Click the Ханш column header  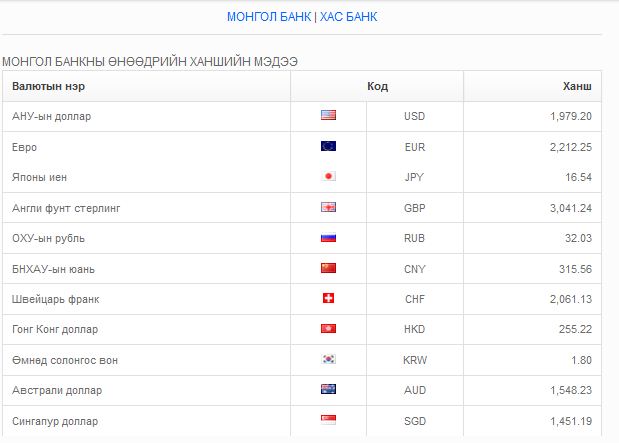(577, 86)
